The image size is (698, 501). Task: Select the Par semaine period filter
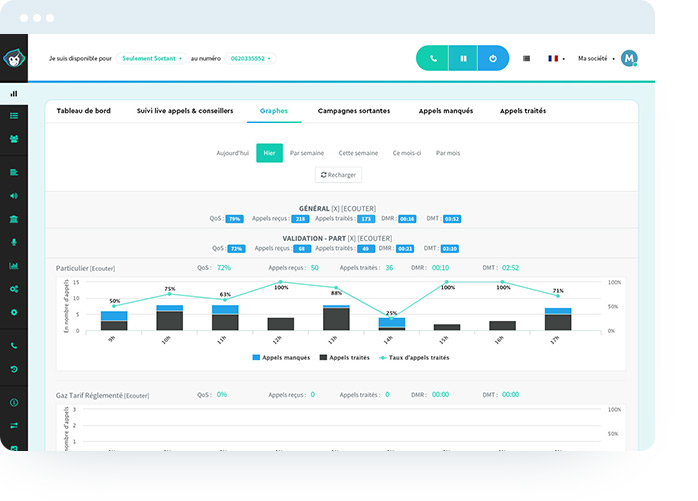(x=307, y=153)
